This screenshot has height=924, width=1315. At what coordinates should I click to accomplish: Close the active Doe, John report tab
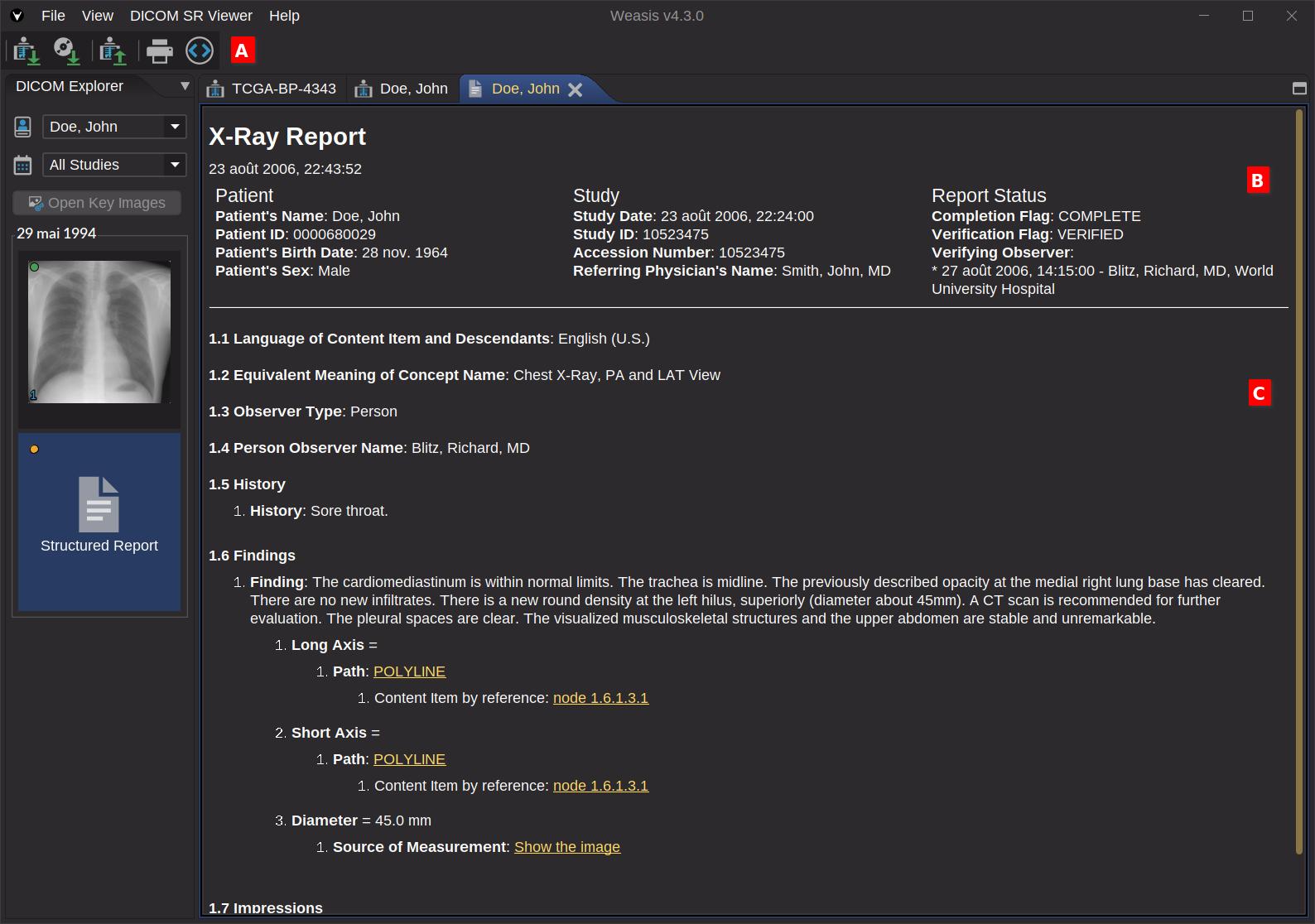coord(576,89)
